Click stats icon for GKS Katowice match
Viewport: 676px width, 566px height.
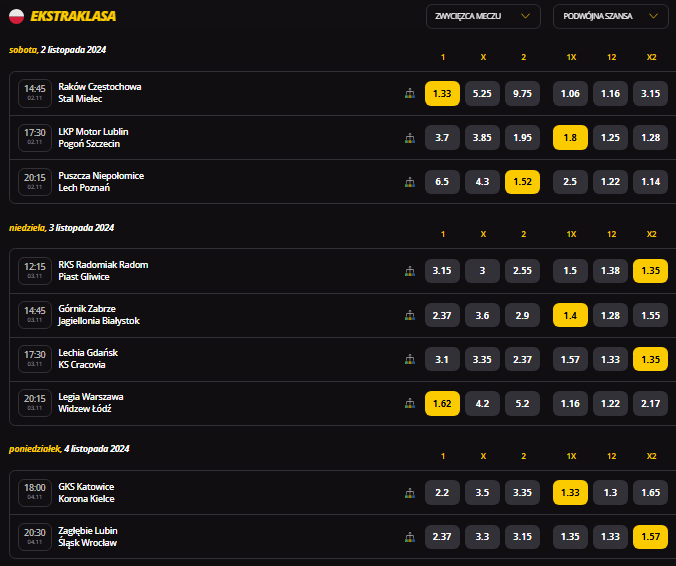409,493
